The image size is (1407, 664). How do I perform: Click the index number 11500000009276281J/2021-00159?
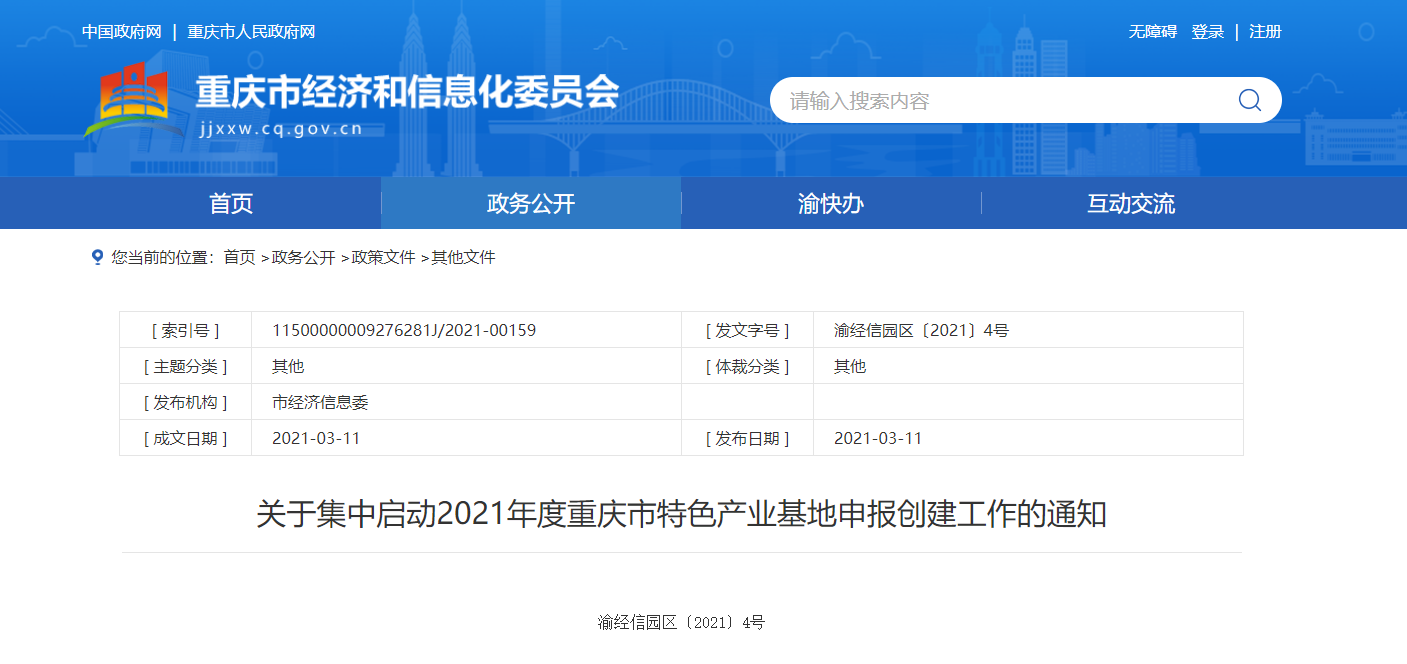[x=404, y=330]
